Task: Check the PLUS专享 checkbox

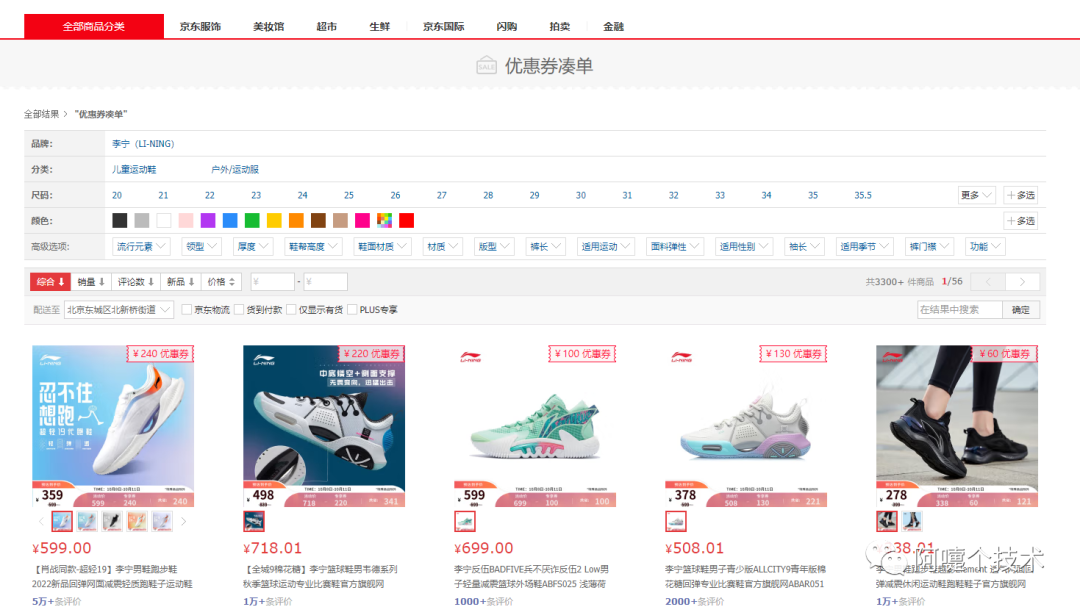Action: (x=352, y=310)
